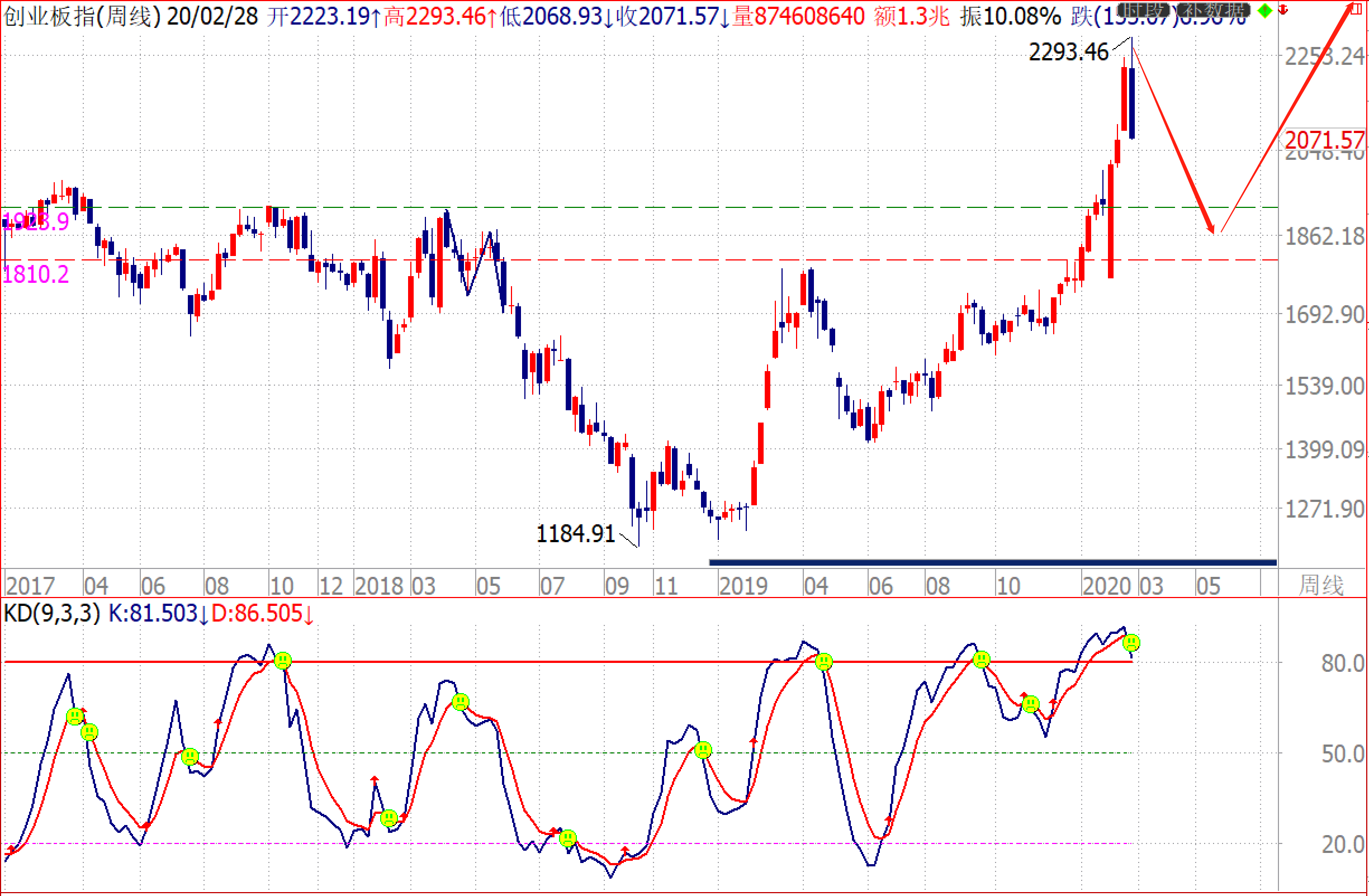Click the dark blue range bar under the candlesticks
The height and width of the screenshot is (896, 1369).
pos(993,562)
